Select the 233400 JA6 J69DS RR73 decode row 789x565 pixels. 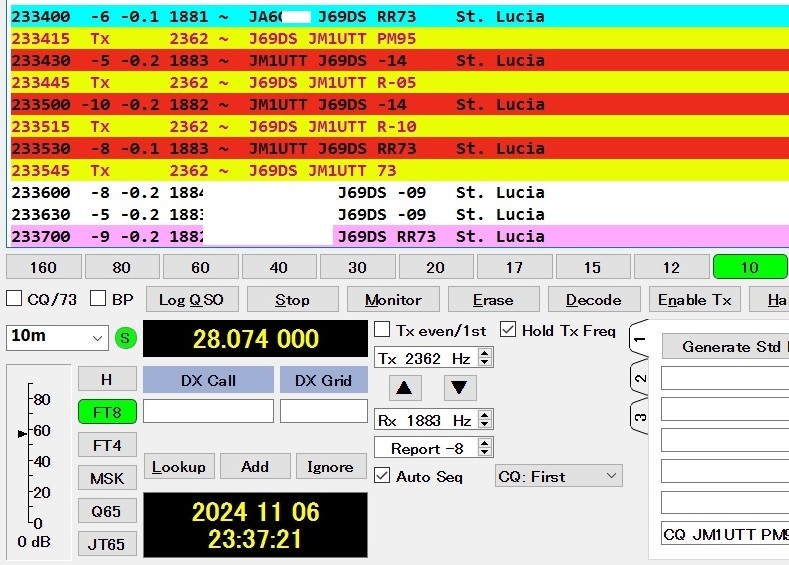[x=400, y=17]
